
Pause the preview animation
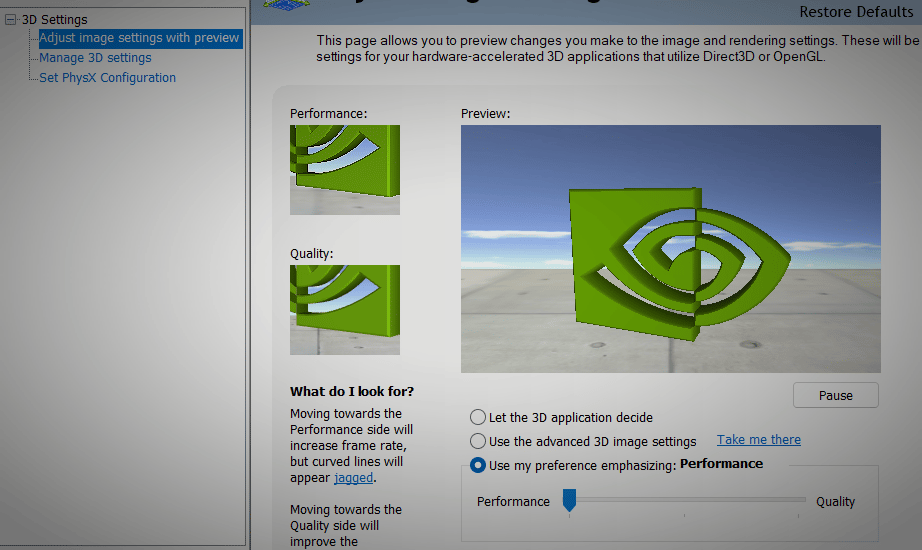click(836, 395)
